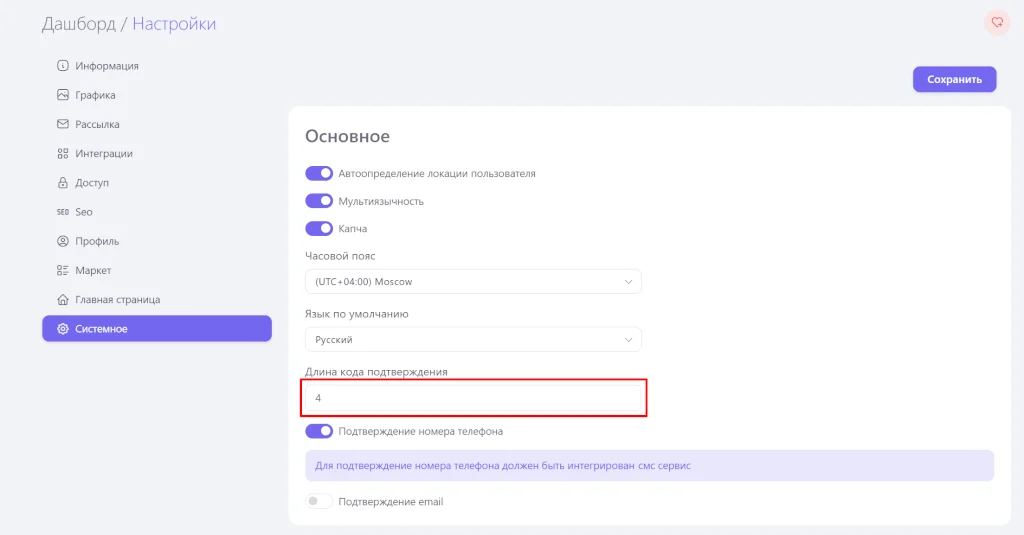Viewport: 1024px width, 535px height.
Task: Open the Маркет settings section
Action: point(93,270)
